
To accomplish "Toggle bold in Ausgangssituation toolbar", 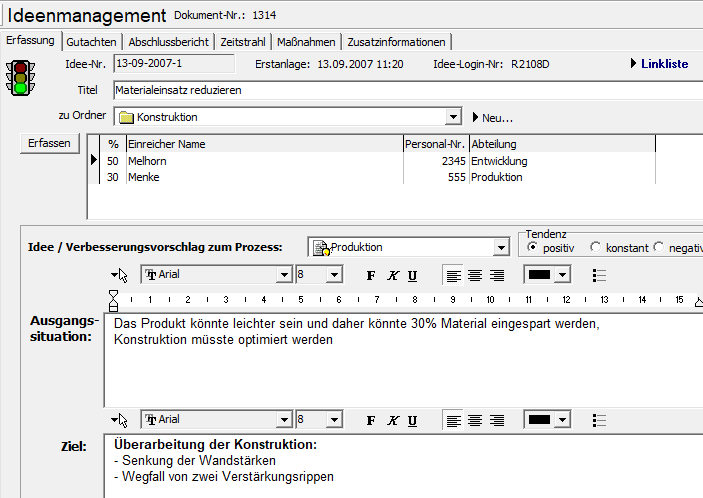I will click(371, 275).
